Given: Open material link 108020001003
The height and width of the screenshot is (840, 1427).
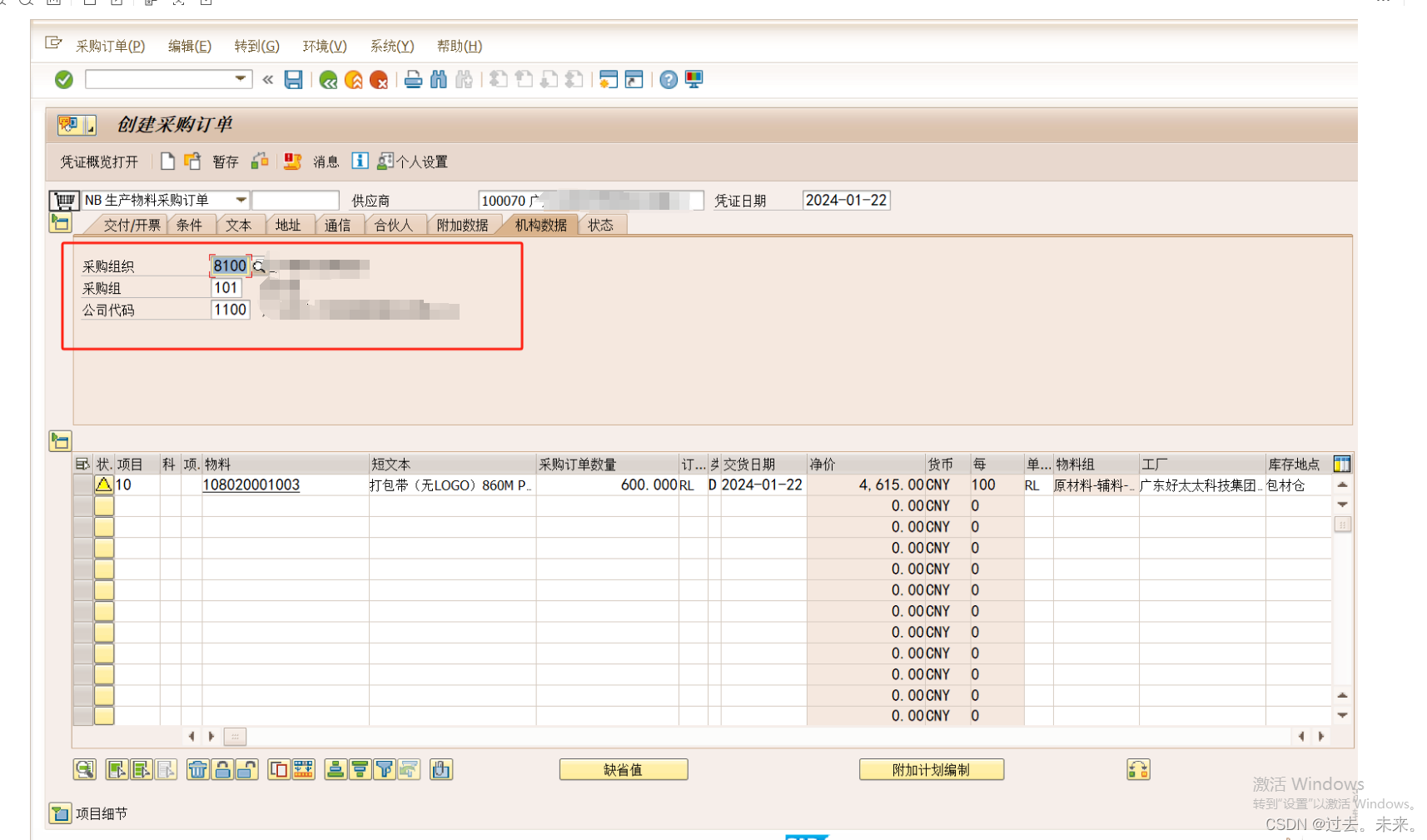Looking at the screenshot, I should (251, 485).
